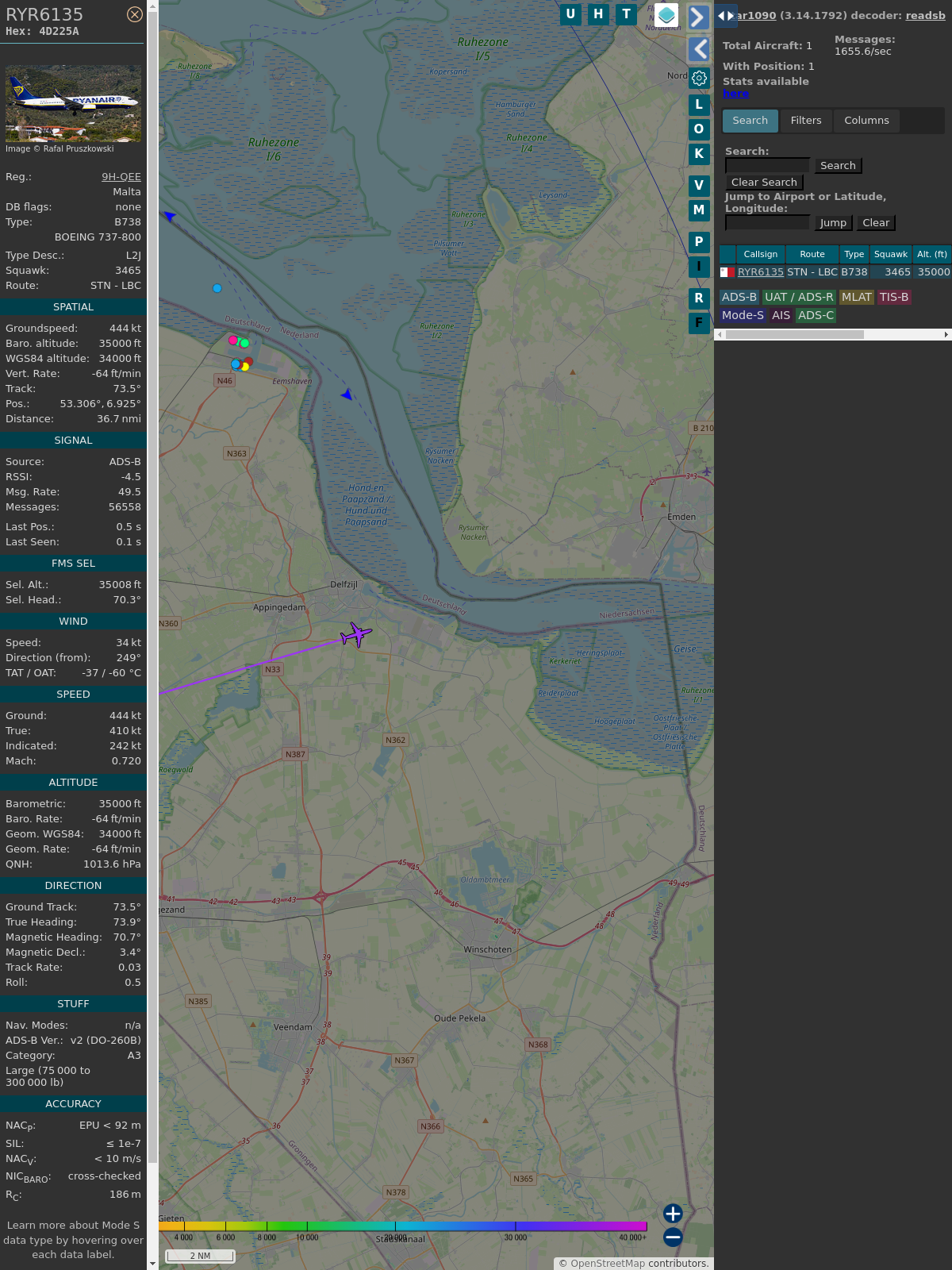Click the Clear Search button

coord(764,183)
